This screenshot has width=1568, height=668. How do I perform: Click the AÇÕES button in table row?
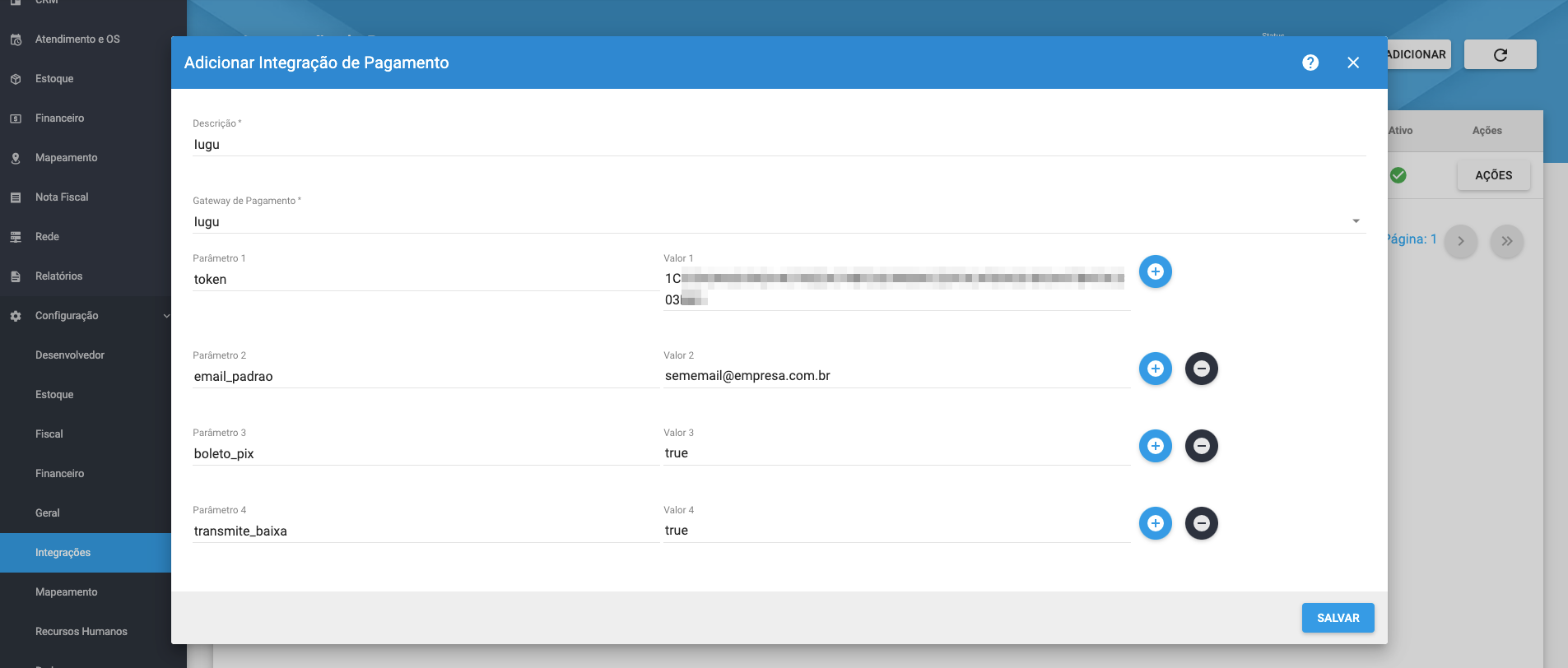1493,175
